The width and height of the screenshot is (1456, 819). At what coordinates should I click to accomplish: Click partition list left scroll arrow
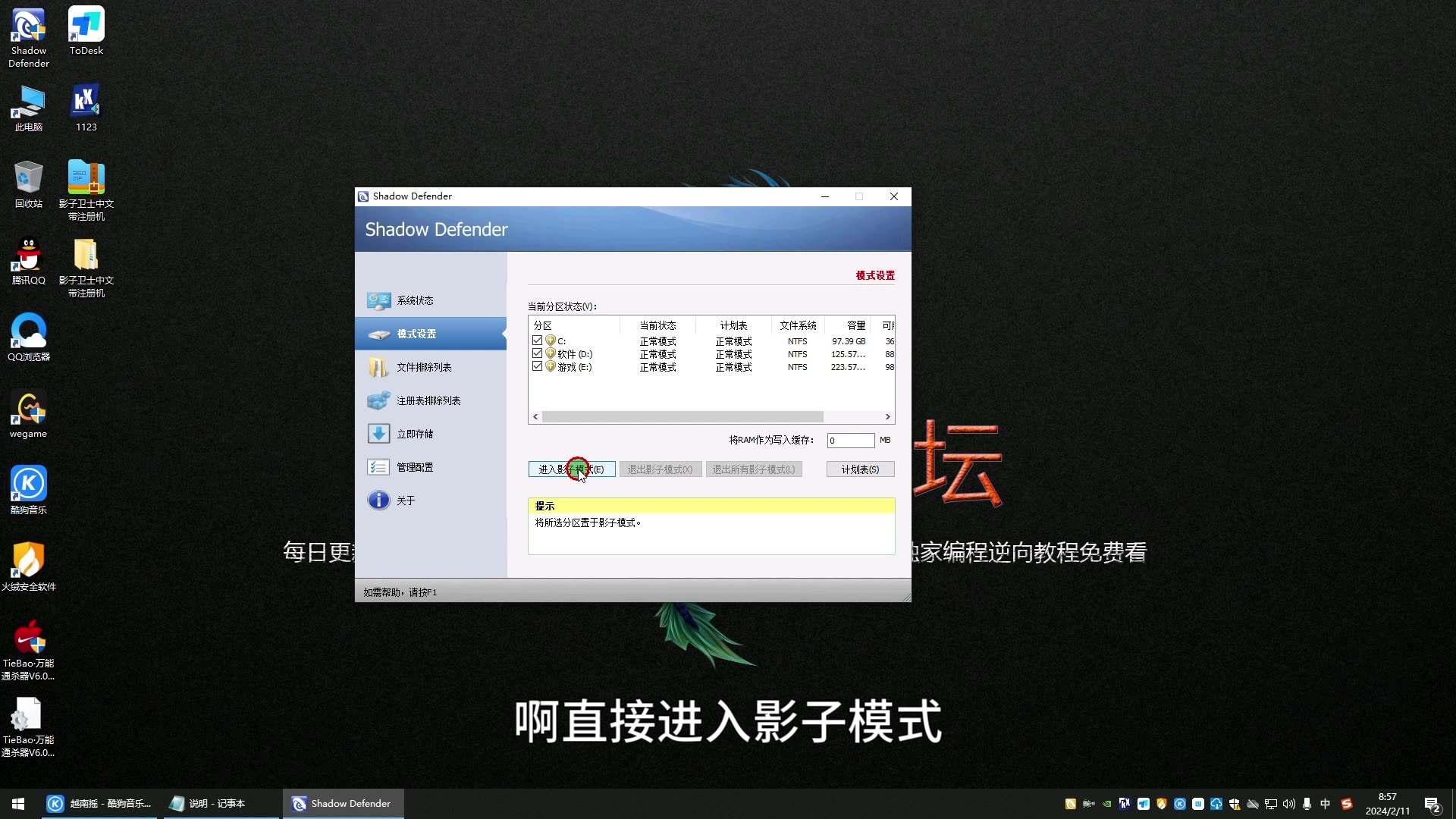[x=535, y=416]
